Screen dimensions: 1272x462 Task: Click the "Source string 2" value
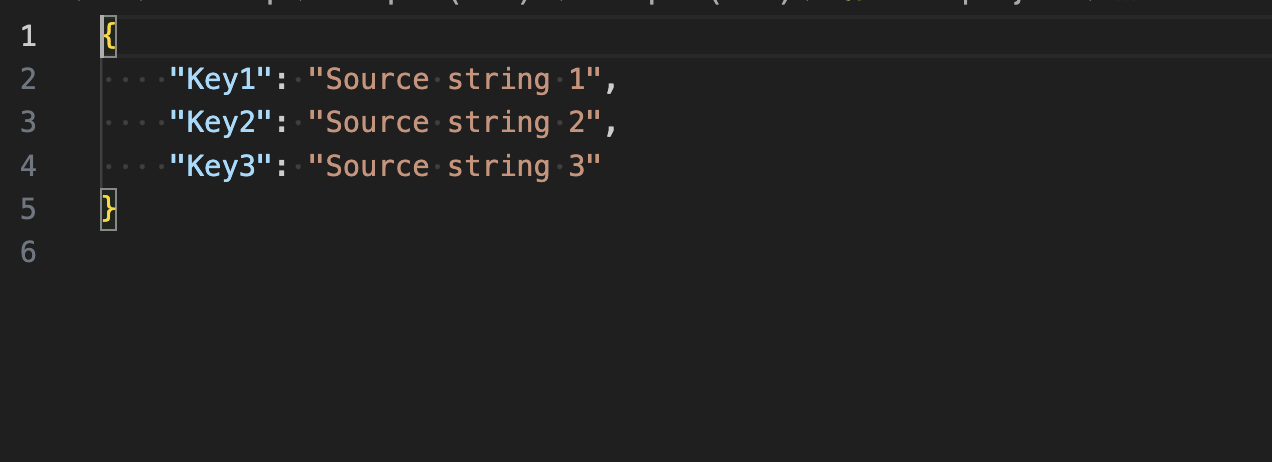(454, 122)
